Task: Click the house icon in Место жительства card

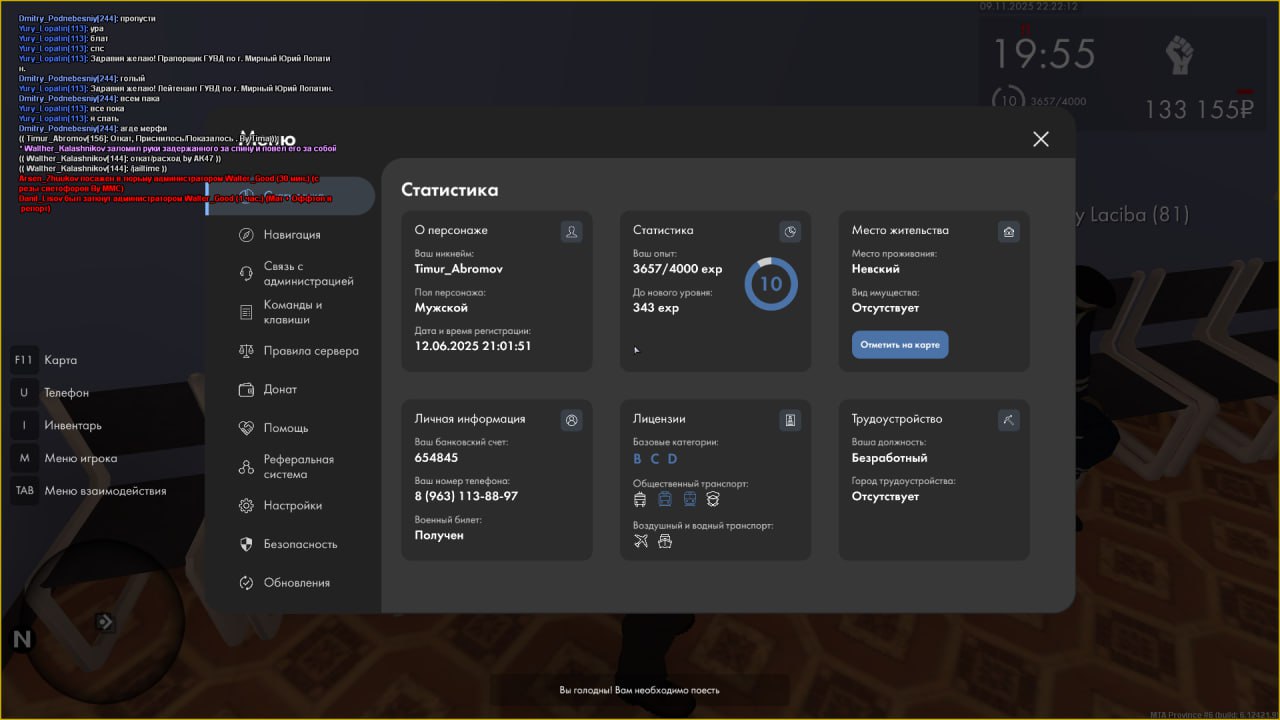Action: (1009, 232)
